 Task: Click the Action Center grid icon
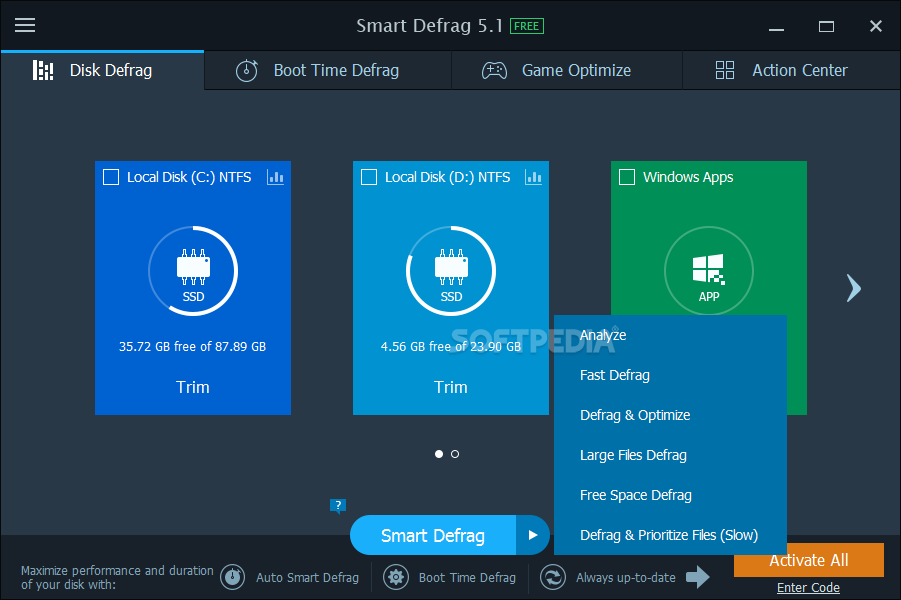pos(725,70)
